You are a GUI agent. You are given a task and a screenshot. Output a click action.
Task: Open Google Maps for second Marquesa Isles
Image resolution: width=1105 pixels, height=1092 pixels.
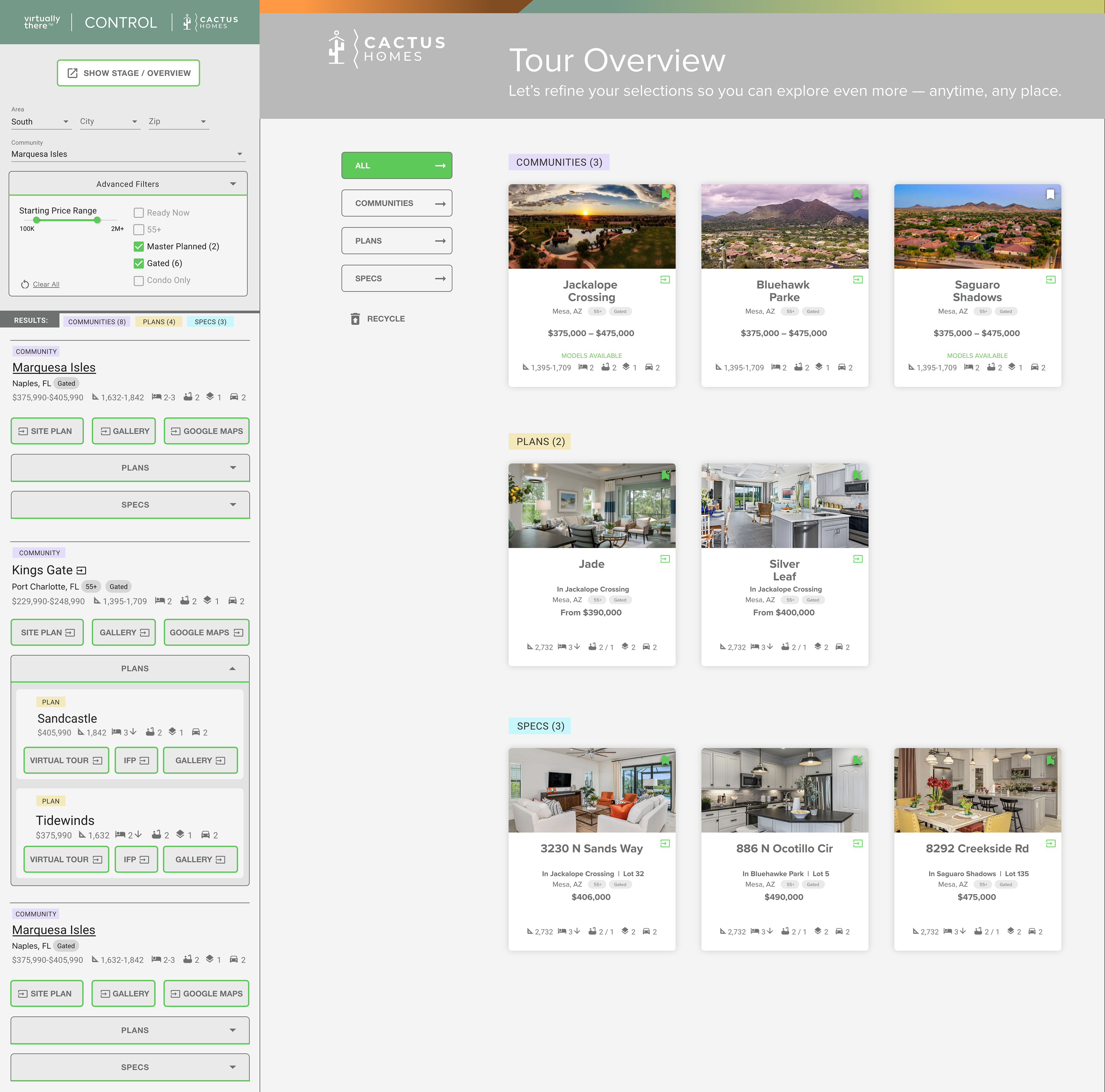pos(207,994)
